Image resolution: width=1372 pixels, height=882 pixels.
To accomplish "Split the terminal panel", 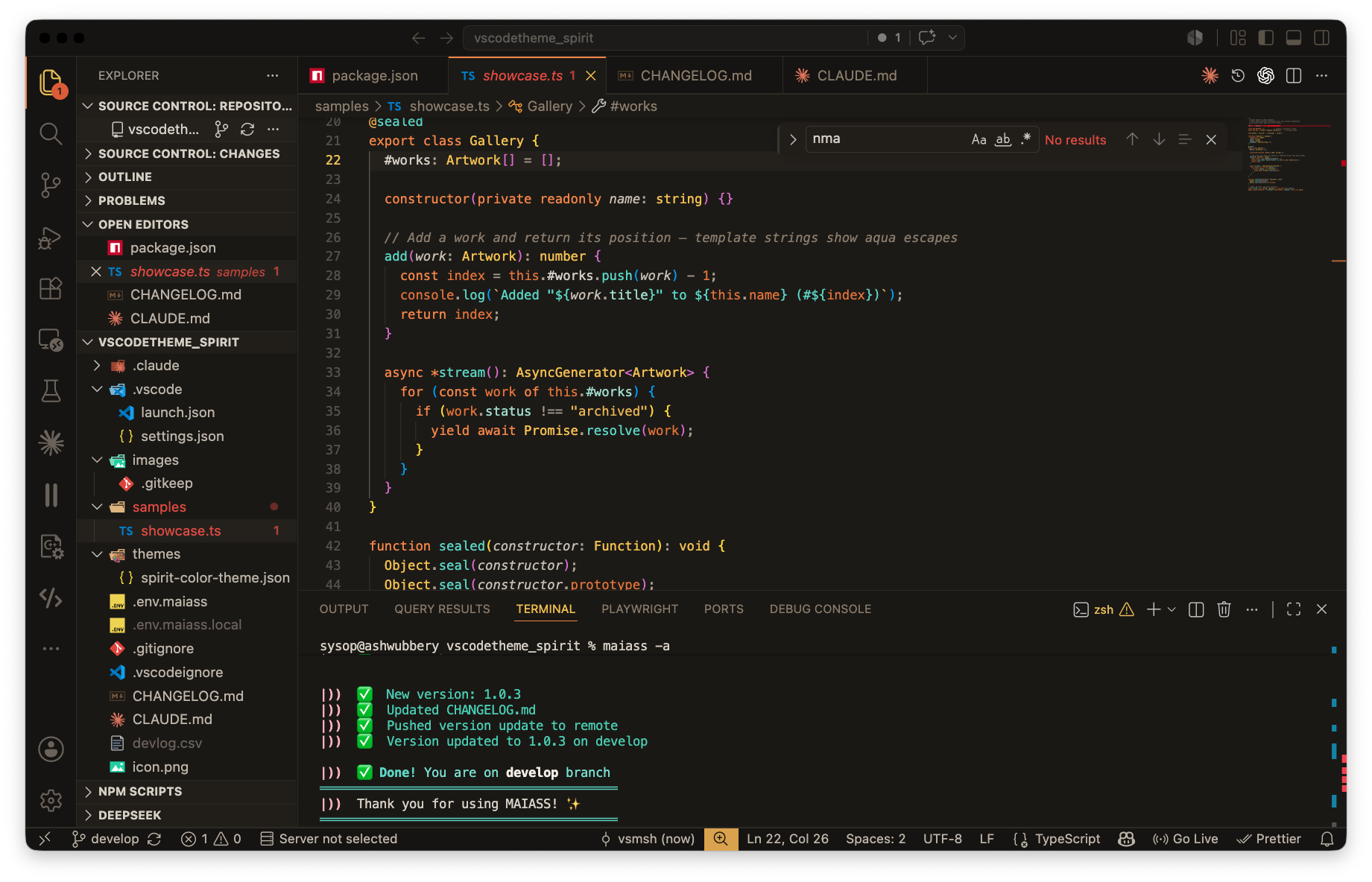I will coord(1196,609).
